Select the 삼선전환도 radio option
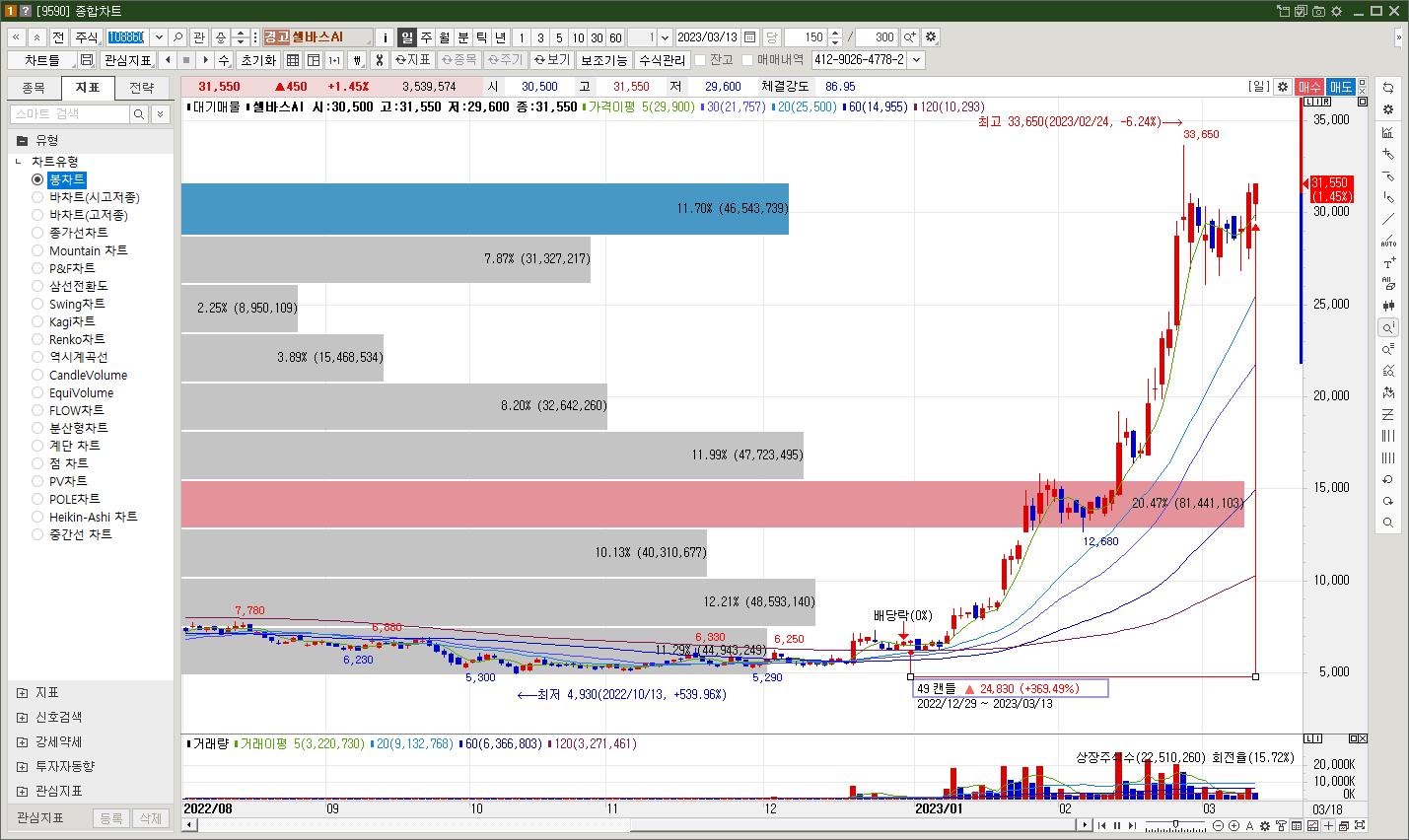This screenshot has height=840, width=1409. click(37, 286)
